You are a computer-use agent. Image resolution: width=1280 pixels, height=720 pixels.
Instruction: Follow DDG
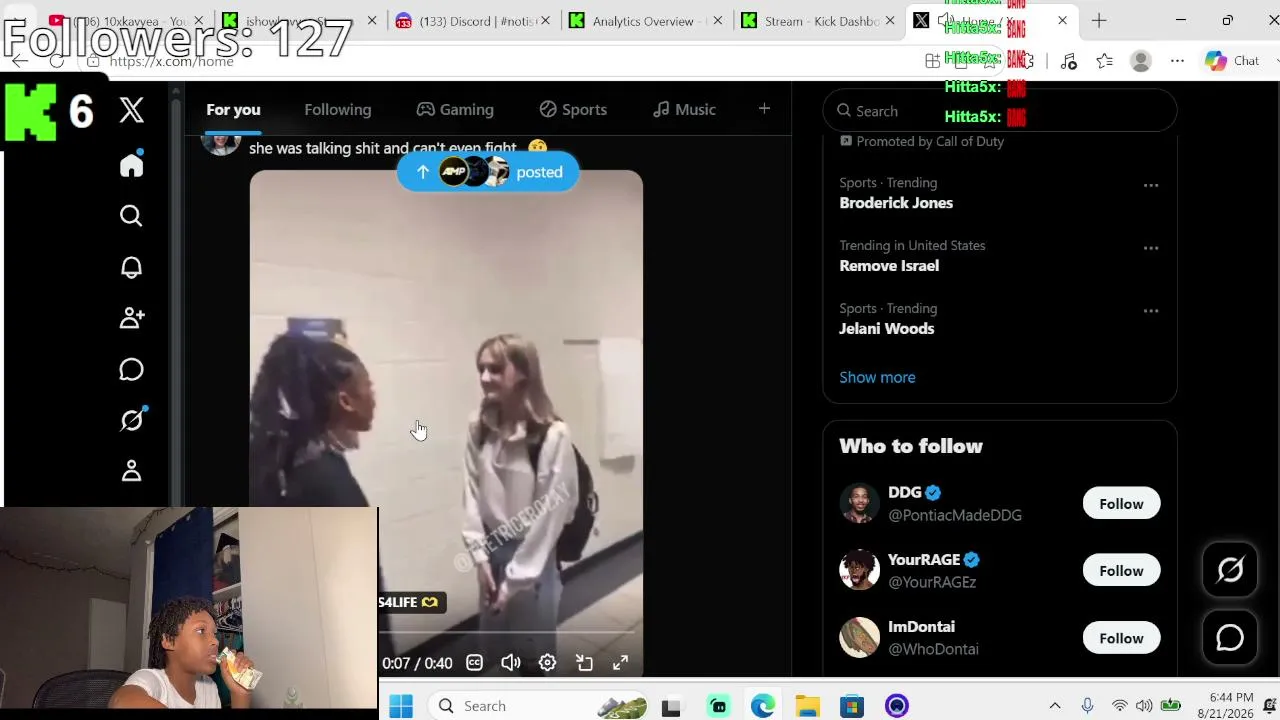coord(1121,504)
